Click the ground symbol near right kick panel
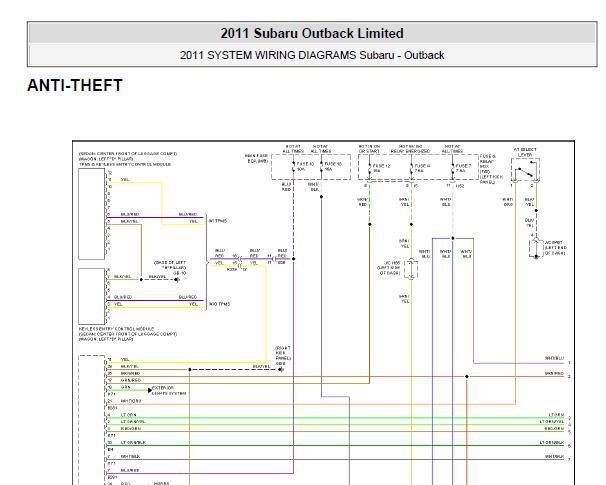606x485 pixels. 281,370
